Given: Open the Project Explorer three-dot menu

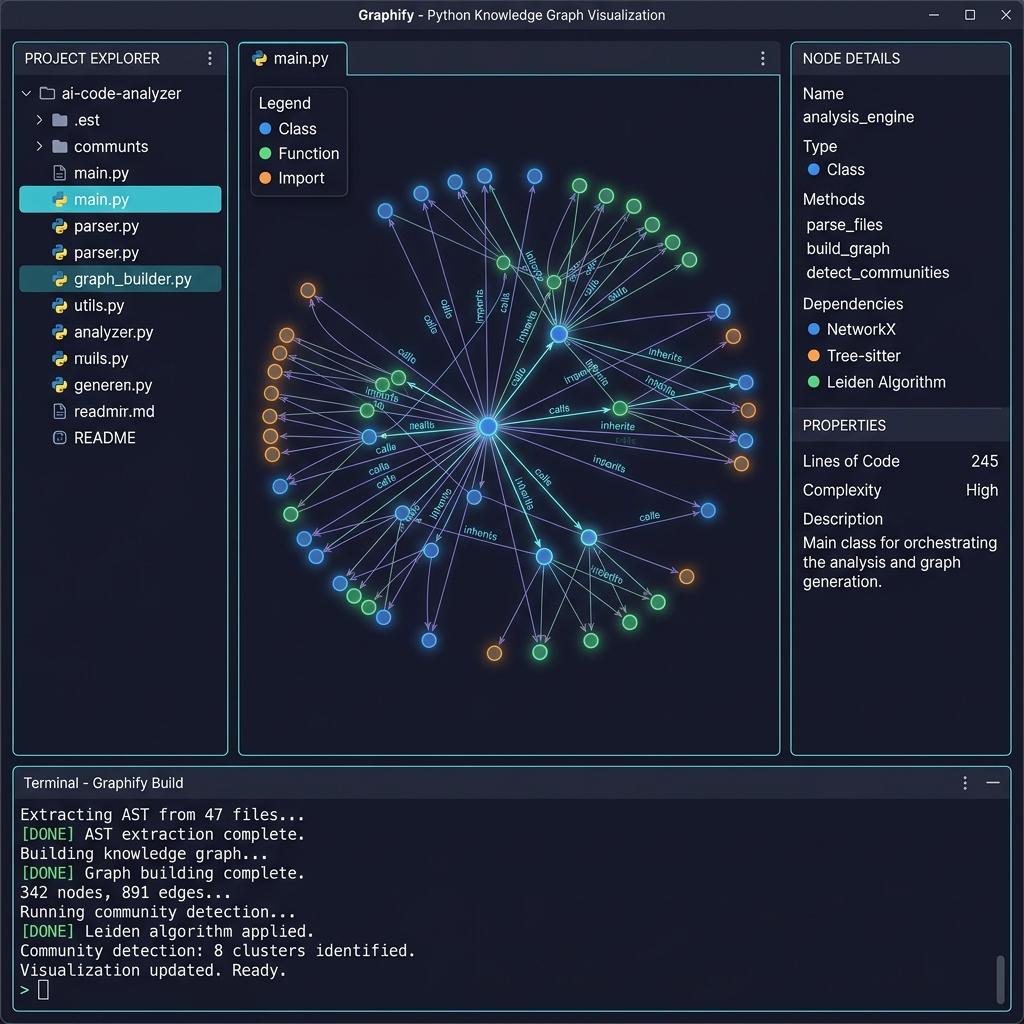Looking at the screenshot, I should pyautogui.click(x=210, y=59).
